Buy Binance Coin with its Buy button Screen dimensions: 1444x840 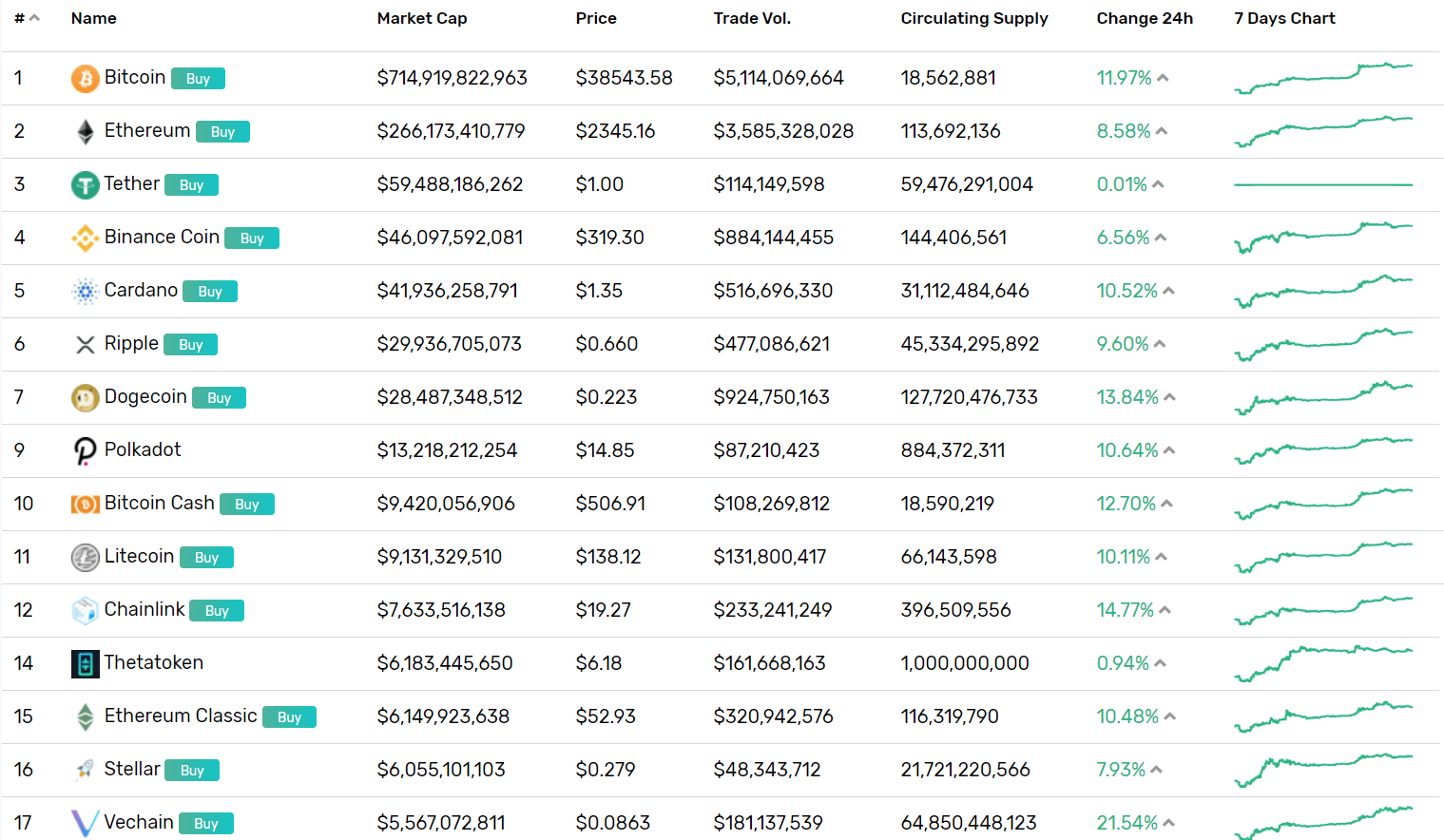[x=252, y=239]
